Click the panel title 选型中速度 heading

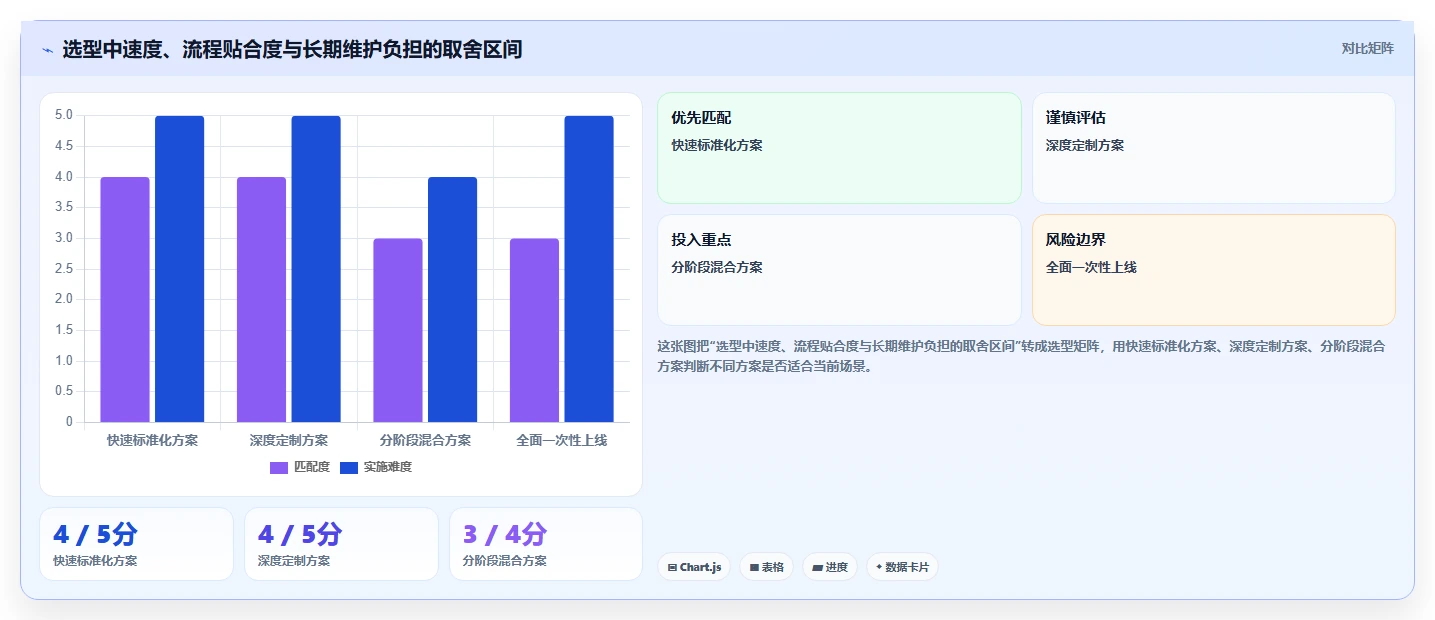coord(292,49)
